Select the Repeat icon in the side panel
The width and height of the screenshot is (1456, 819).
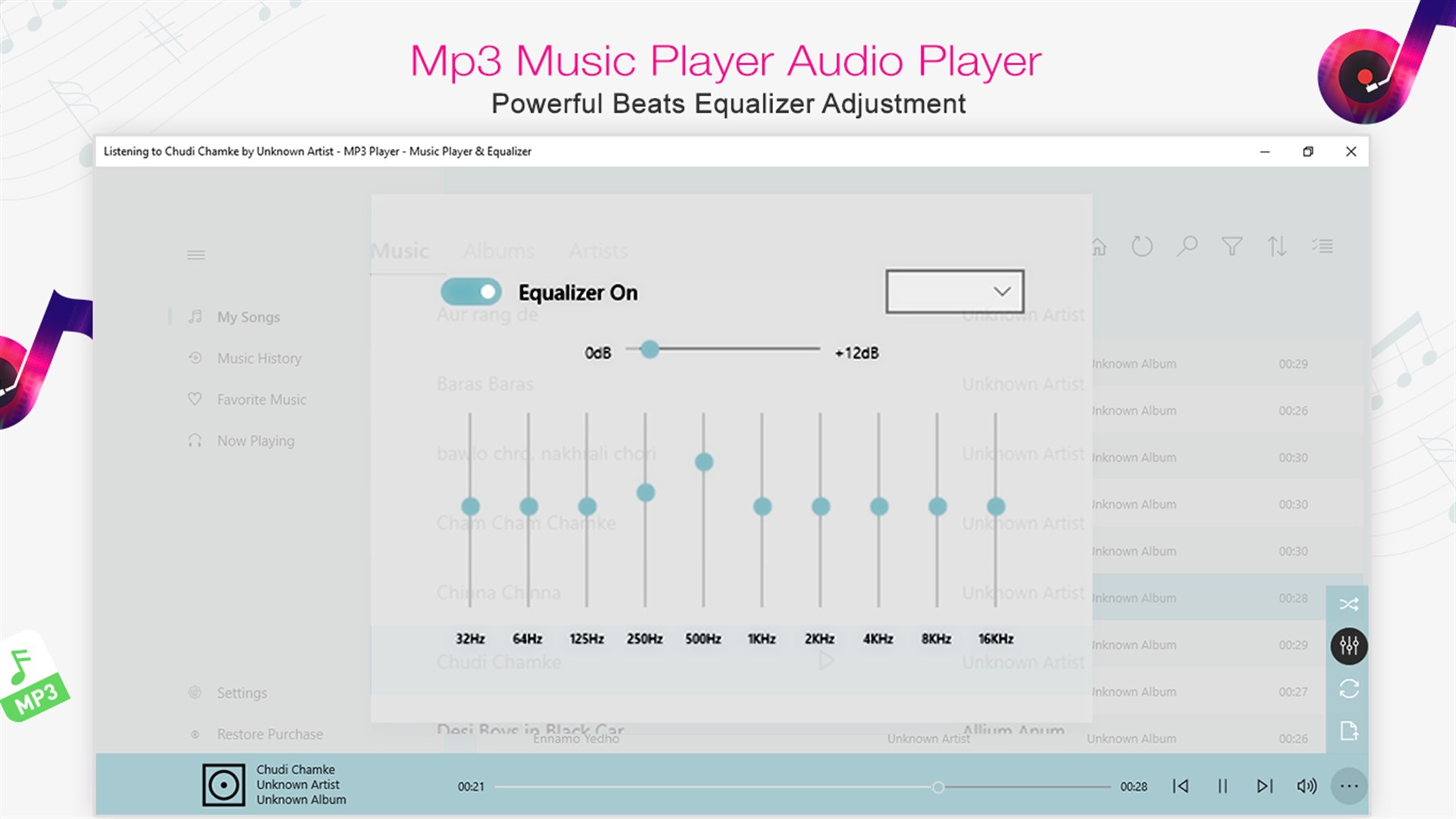[1349, 689]
